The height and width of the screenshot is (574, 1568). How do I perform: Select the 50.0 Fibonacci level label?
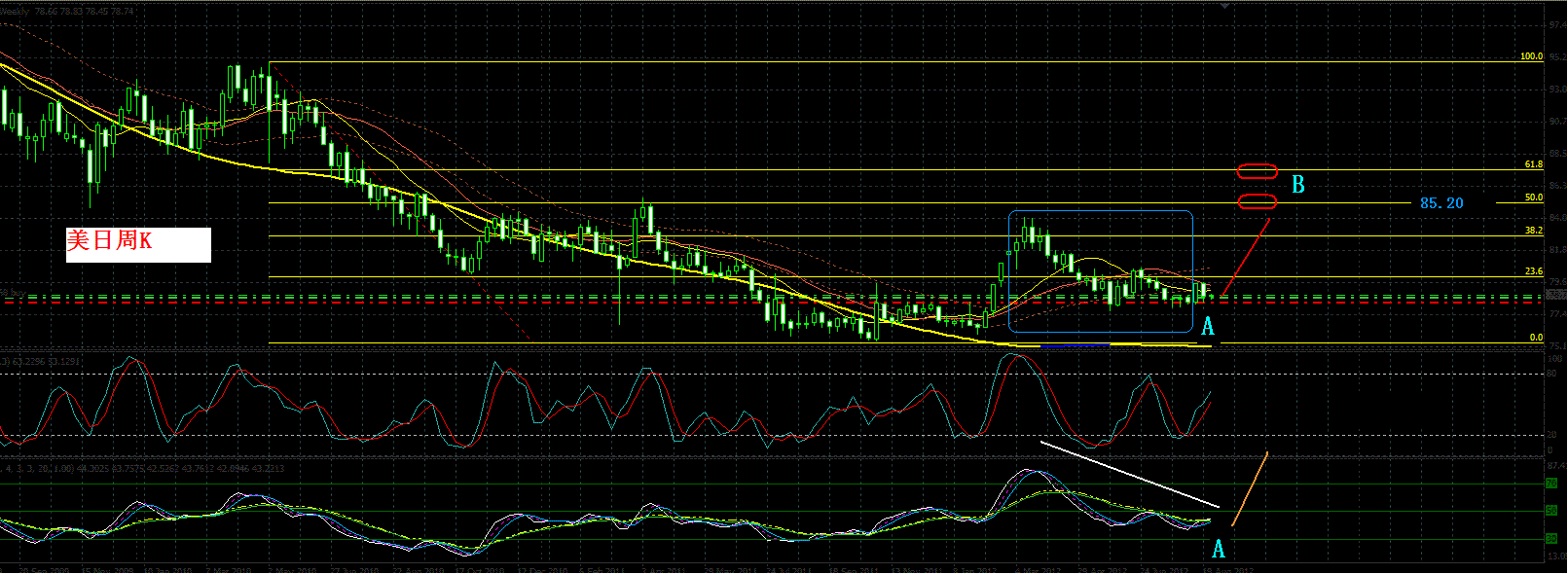tap(1534, 197)
